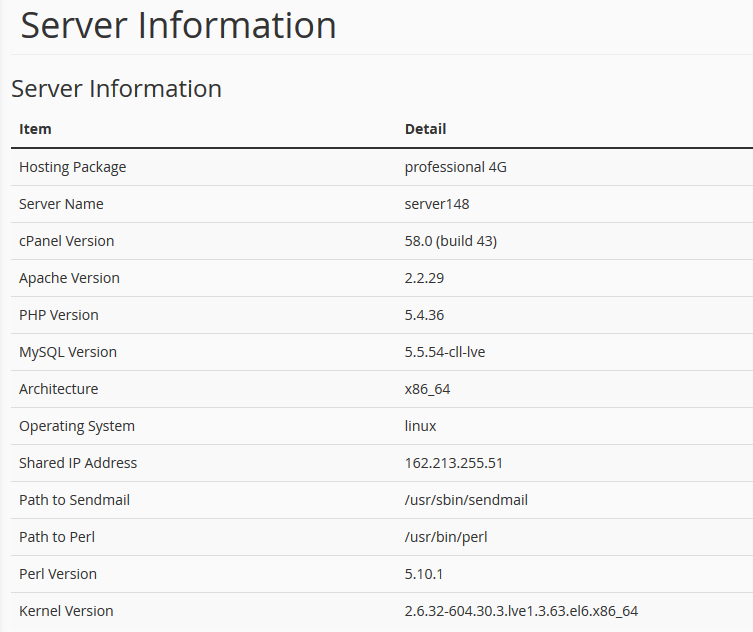Screen dimensions: 753x632
Task: Click the Apache Version 2.2.29 value
Action: click(425, 278)
